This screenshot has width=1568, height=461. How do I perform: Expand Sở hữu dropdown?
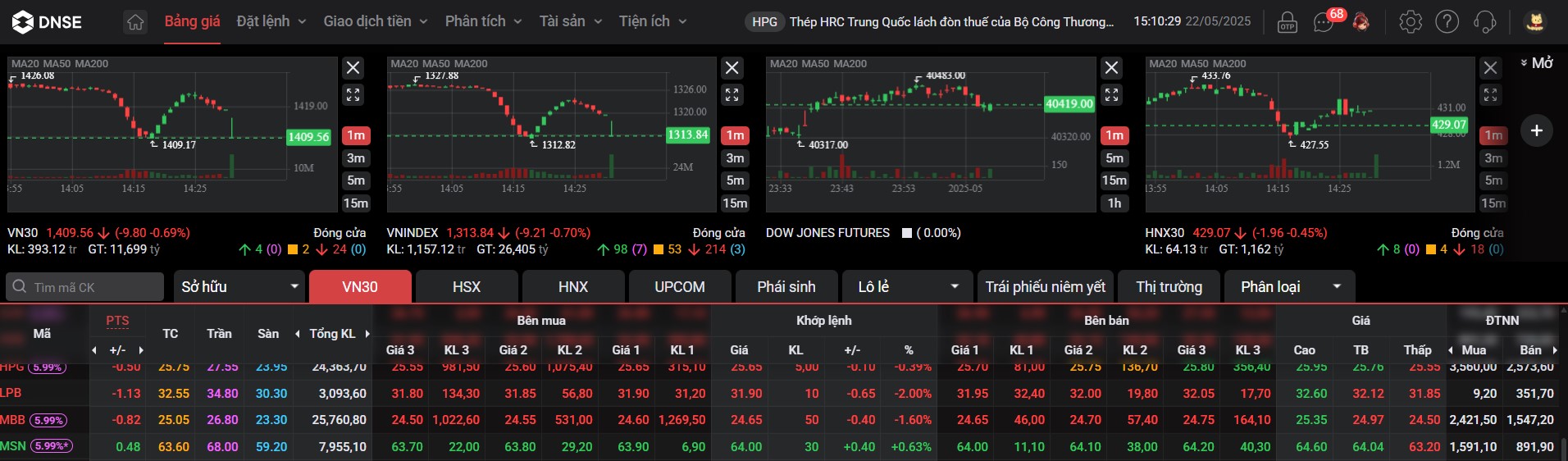pyautogui.click(x=239, y=287)
